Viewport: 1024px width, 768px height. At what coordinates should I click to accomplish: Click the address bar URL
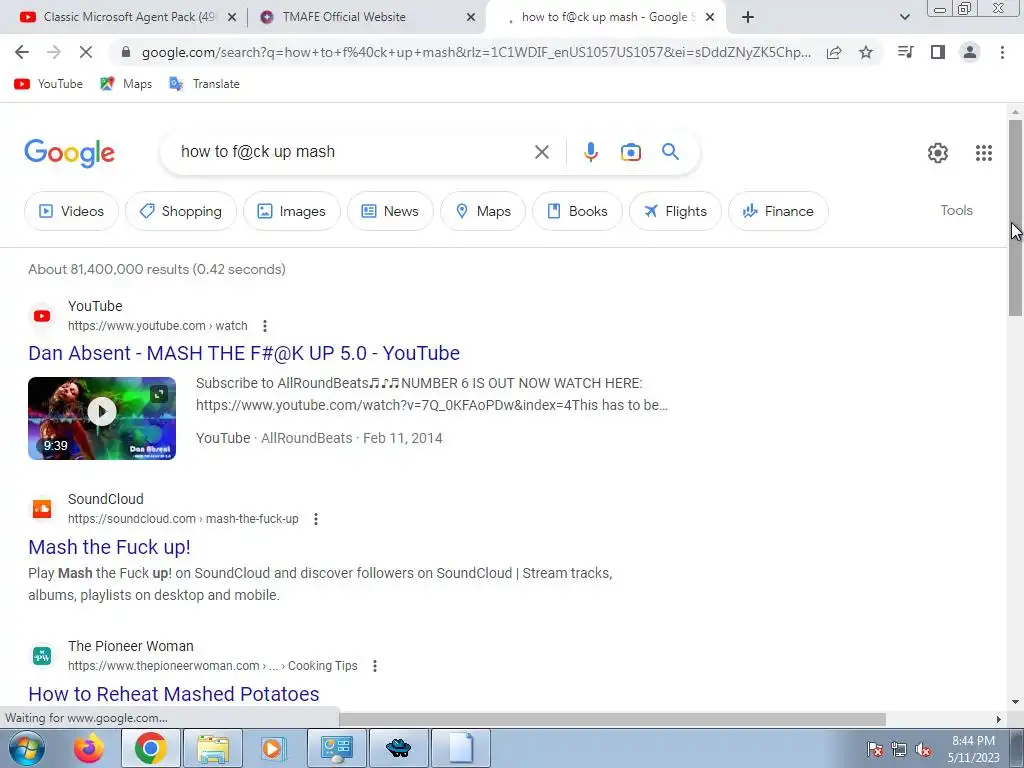476,52
